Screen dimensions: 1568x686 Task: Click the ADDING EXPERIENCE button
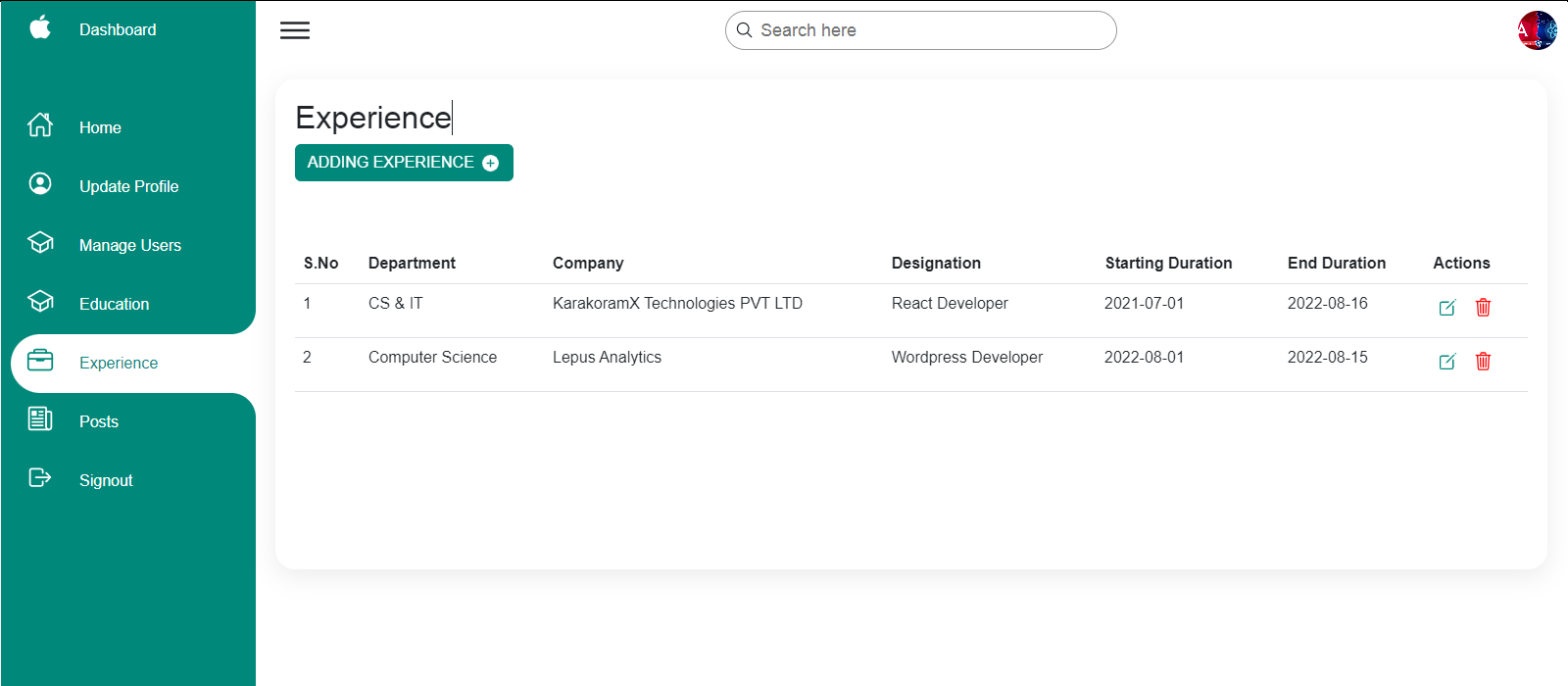click(x=404, y=163)
